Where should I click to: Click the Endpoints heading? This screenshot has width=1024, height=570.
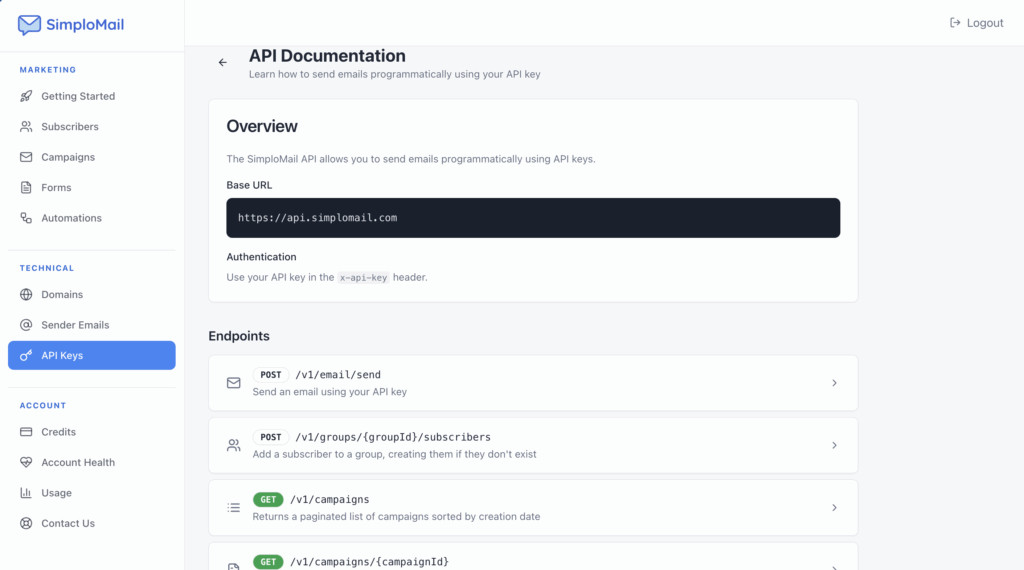tap(239, 336)
